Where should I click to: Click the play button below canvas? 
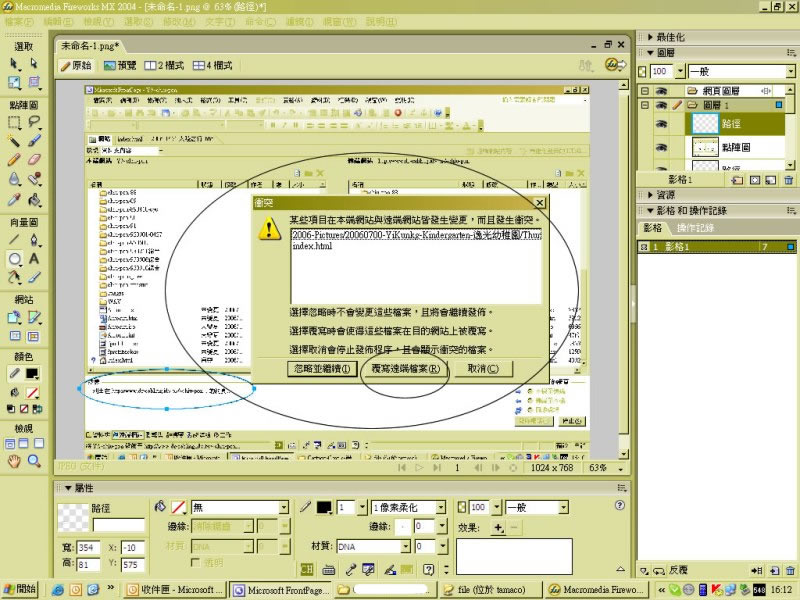419,467
